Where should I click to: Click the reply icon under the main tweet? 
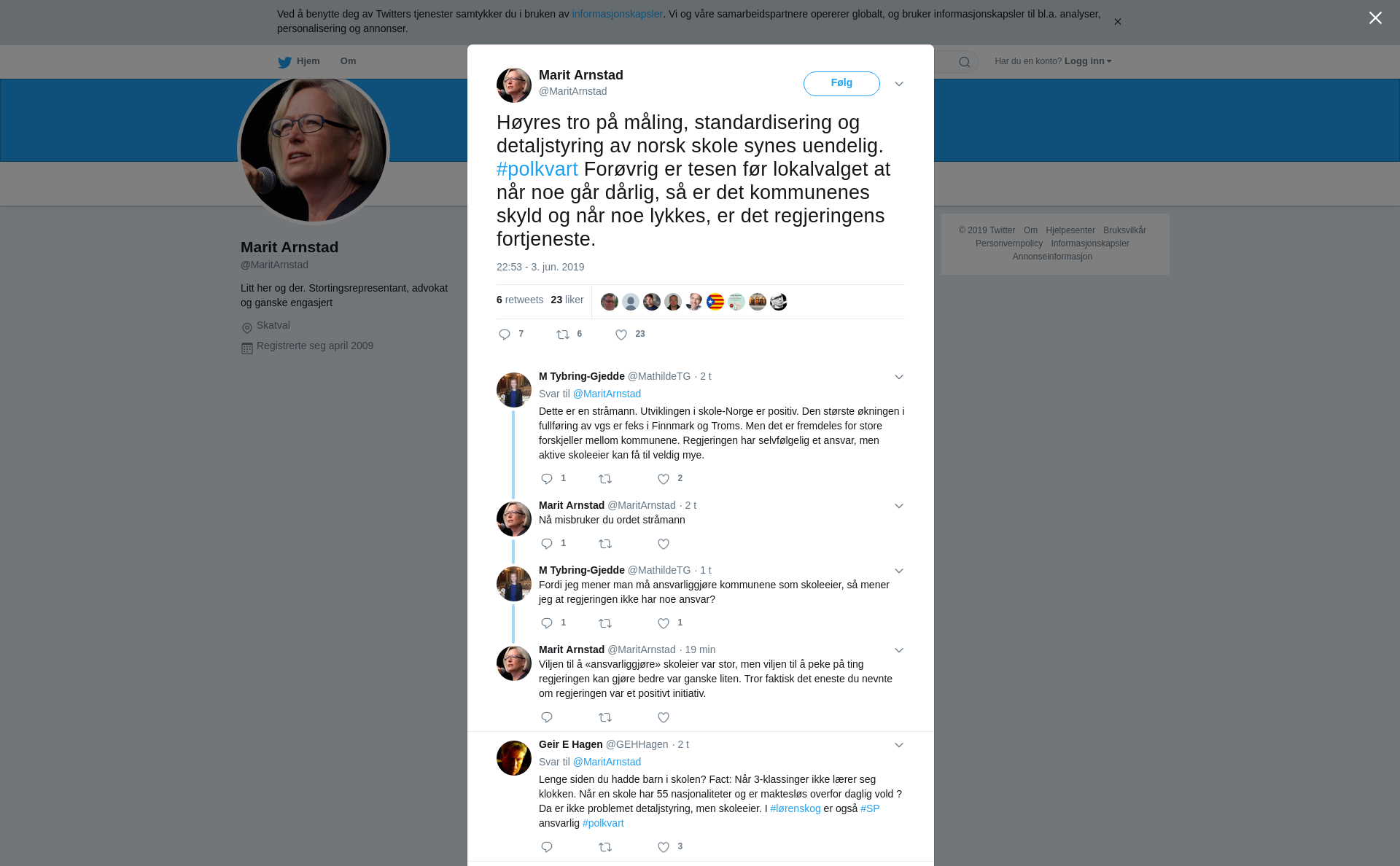point(505,335)
